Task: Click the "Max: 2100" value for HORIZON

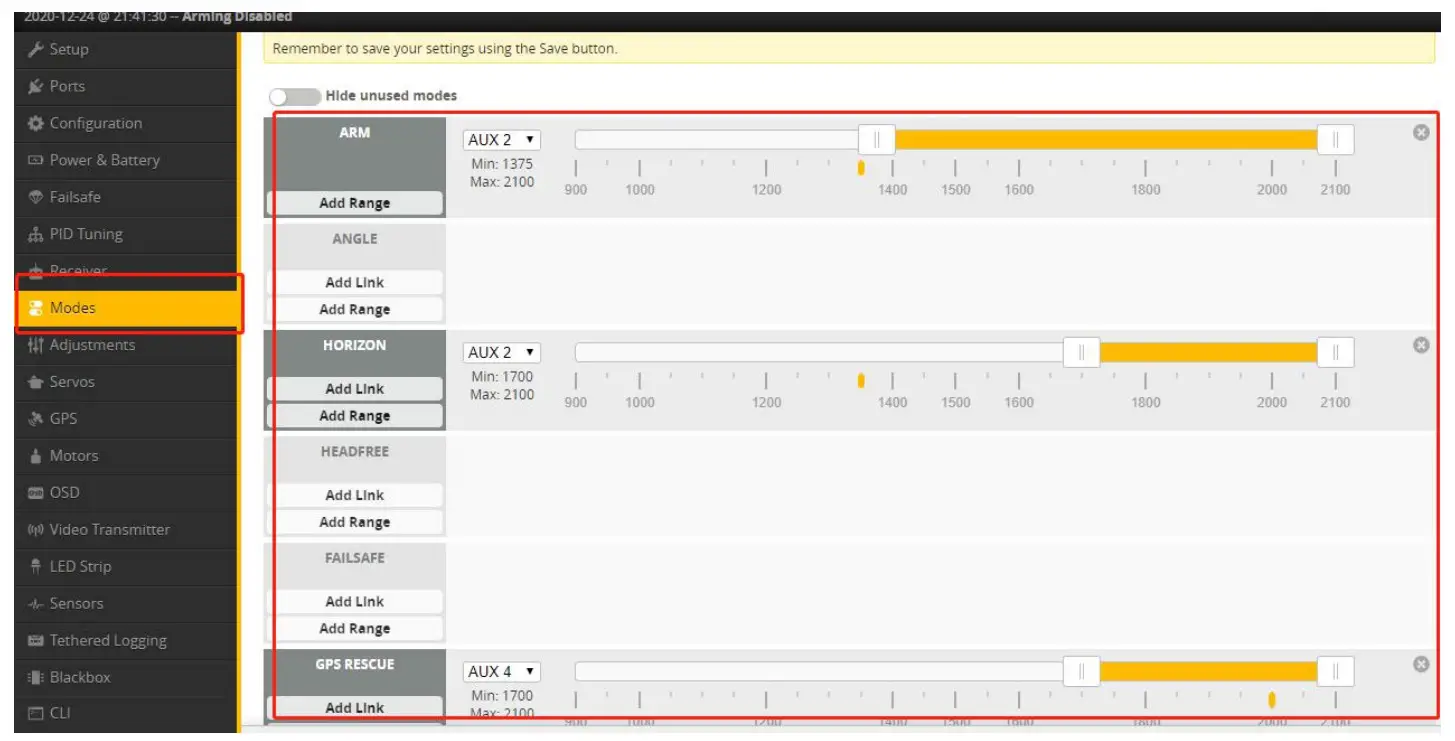Action: pos(502,395)
